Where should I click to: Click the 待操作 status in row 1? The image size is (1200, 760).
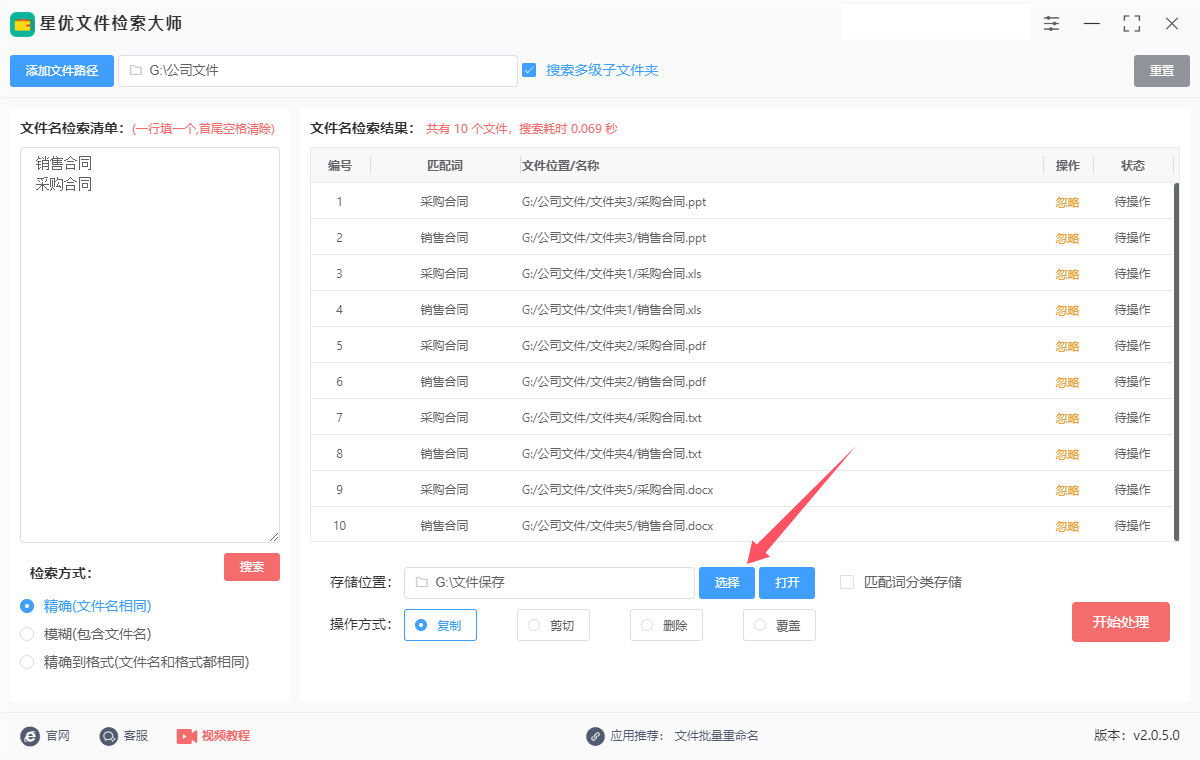(x=1132, y=202)
